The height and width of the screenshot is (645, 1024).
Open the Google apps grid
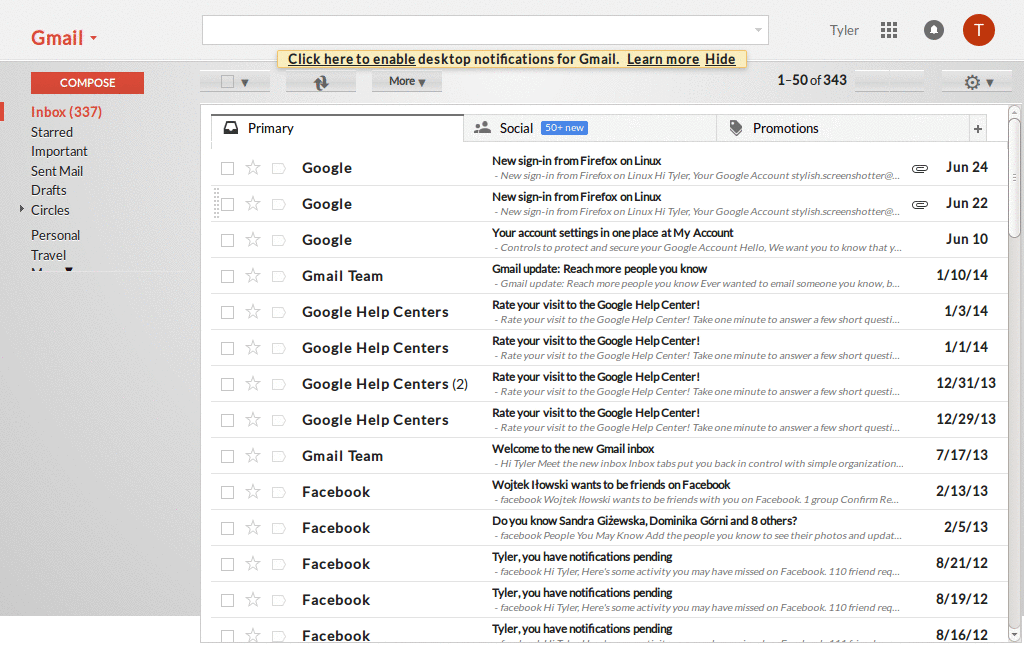888,30
